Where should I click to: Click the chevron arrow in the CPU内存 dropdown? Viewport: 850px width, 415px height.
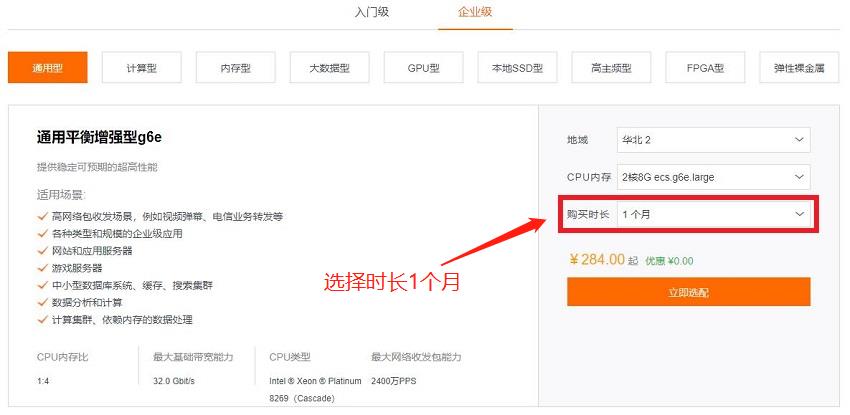(799, 177)
